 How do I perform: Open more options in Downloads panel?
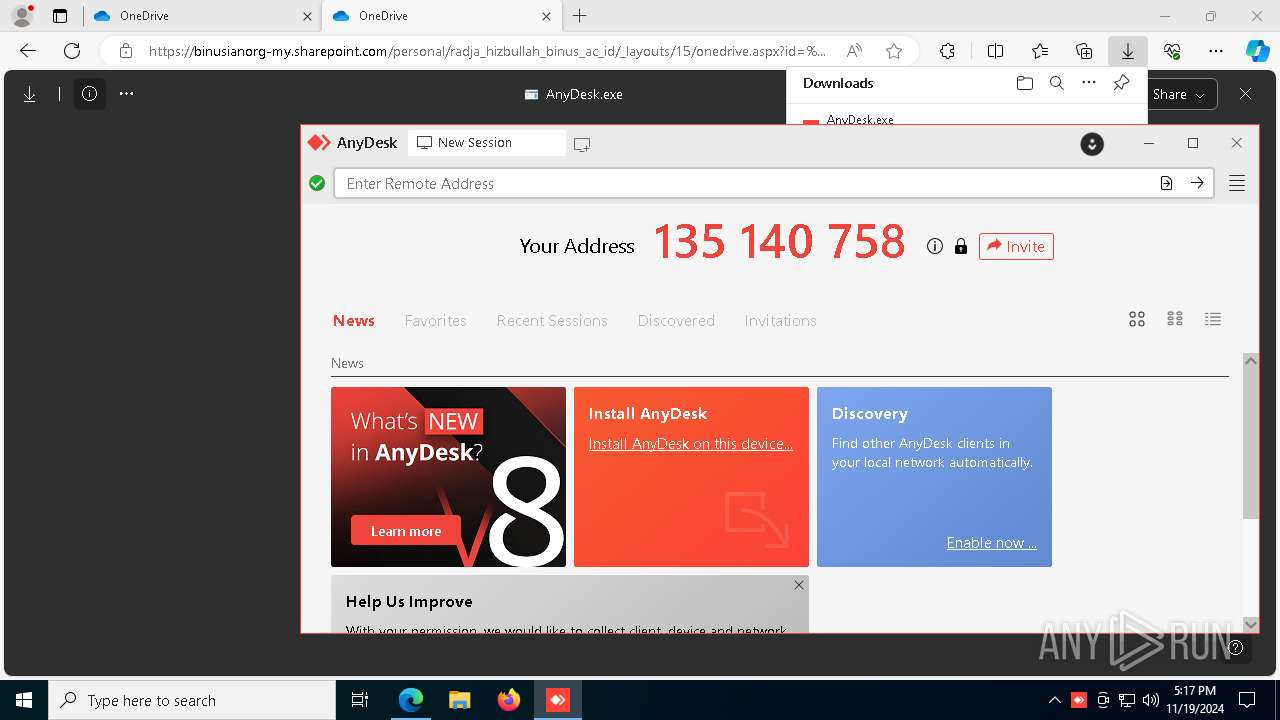point(1089,83)
